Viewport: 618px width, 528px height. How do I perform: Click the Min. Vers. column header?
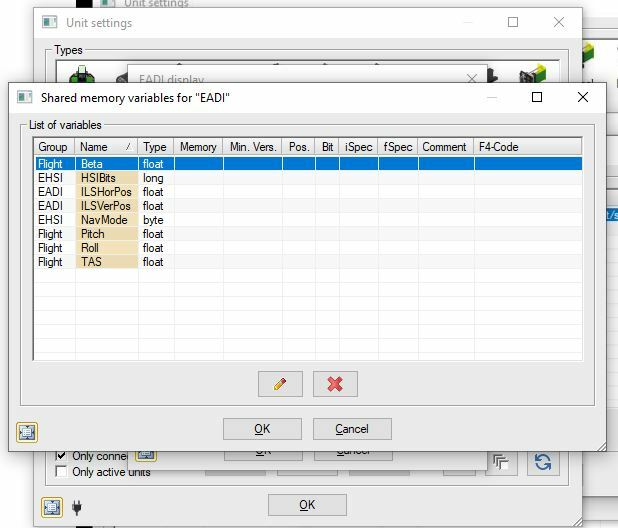tap(252, 147)
